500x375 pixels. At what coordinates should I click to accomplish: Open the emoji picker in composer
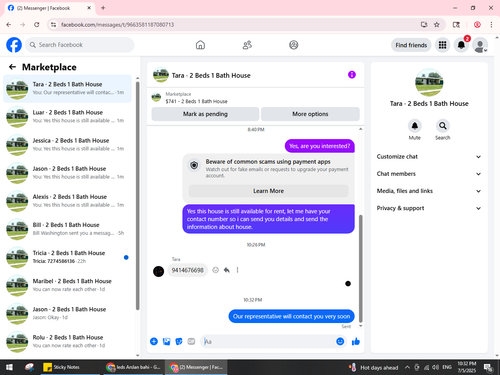tap(340, 341)
